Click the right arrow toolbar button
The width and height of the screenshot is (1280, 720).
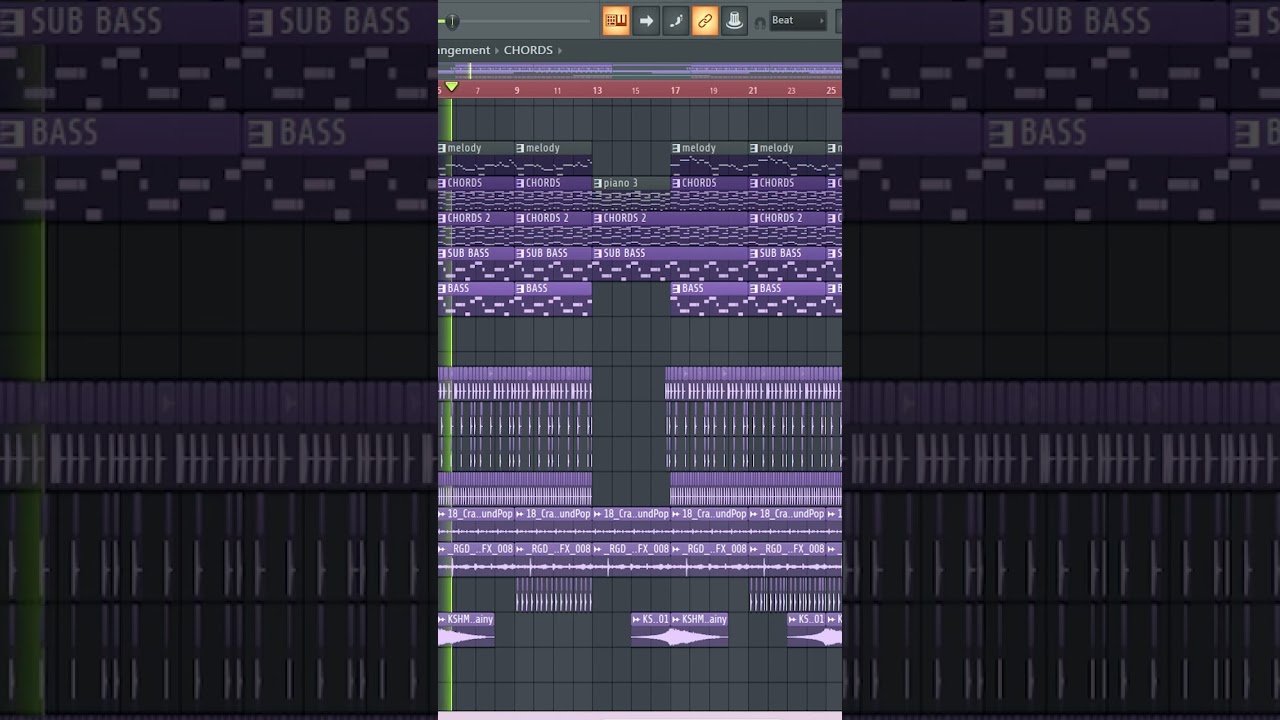pyautogui.click(x=646, y=20)
